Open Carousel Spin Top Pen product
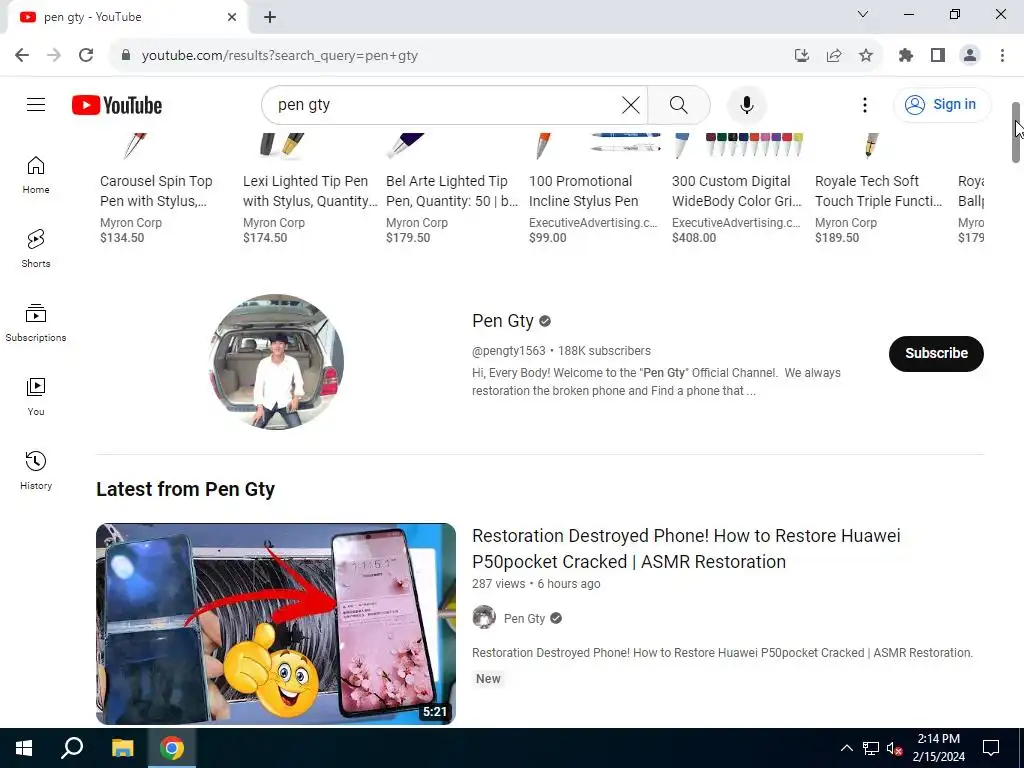Viewport: 1024px width, 768px height. coord(157,191)
